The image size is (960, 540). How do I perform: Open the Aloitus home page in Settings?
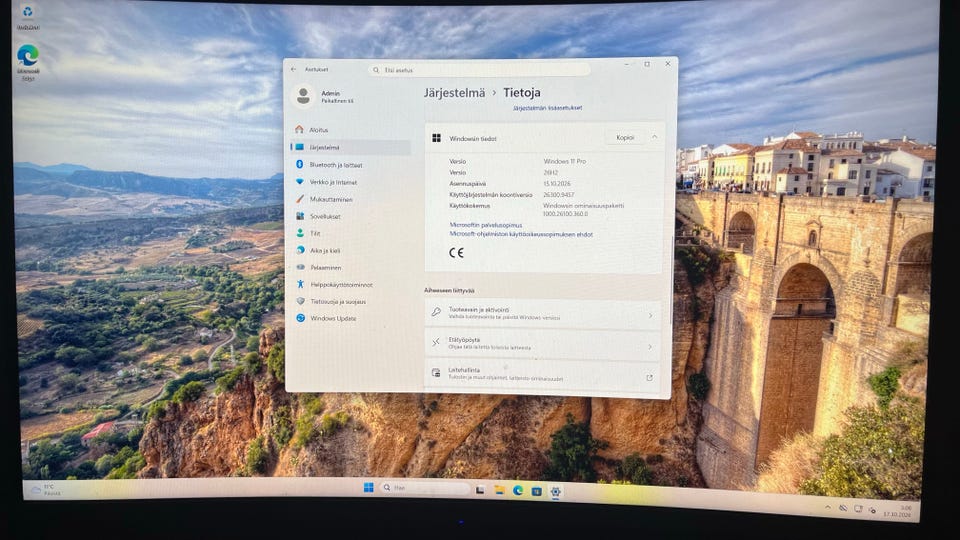350,130
